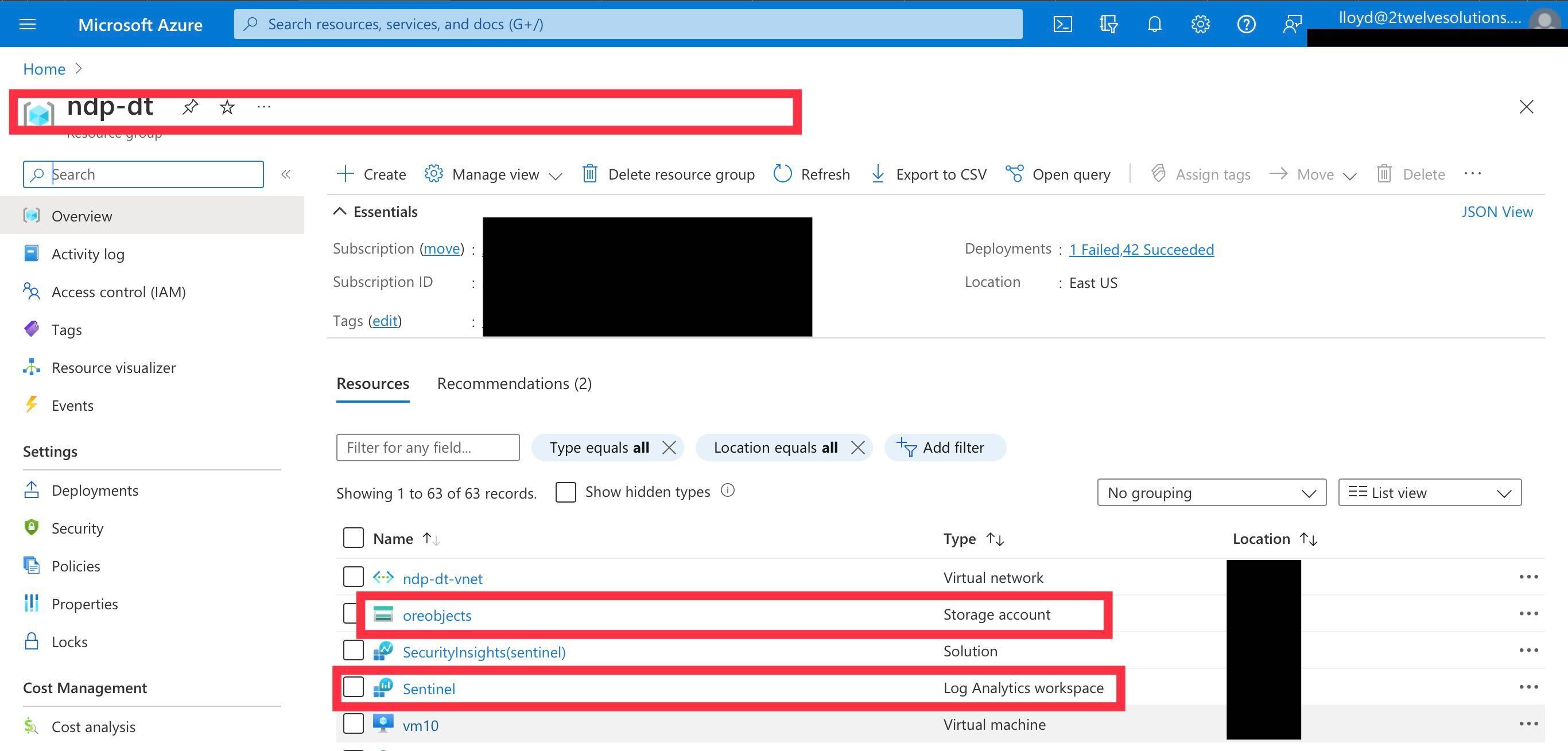The image size is (1568, 751).
Task: Navigate to Home breadcrumb
Action: (x=44, y=69)
